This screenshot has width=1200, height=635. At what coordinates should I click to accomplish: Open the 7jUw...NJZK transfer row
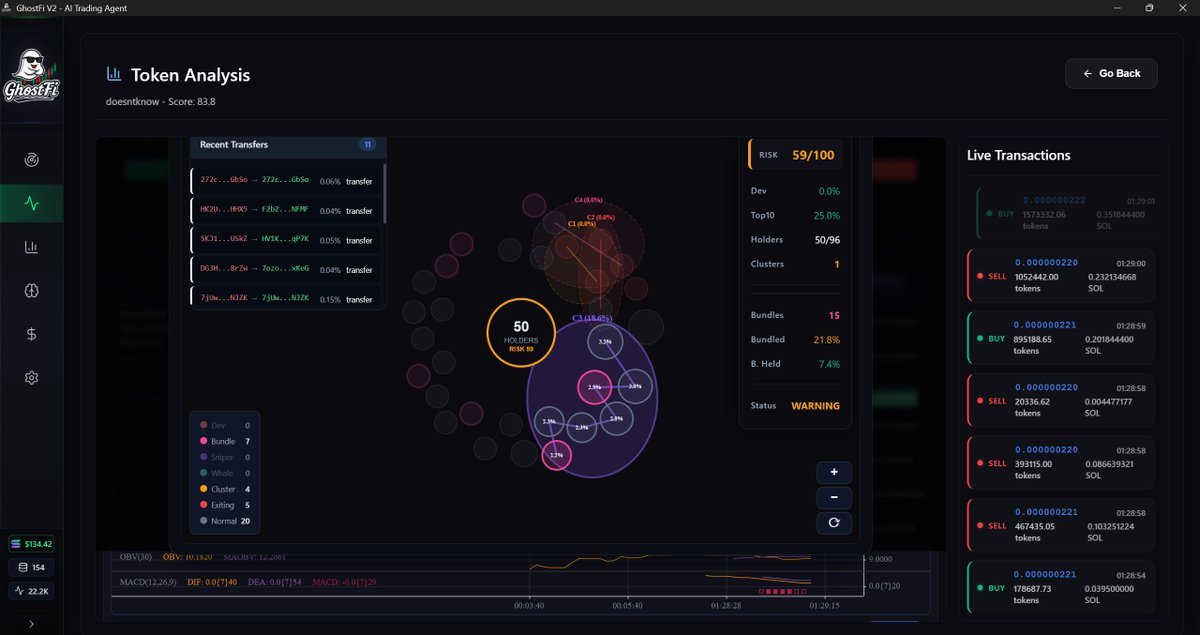(285, 297)
